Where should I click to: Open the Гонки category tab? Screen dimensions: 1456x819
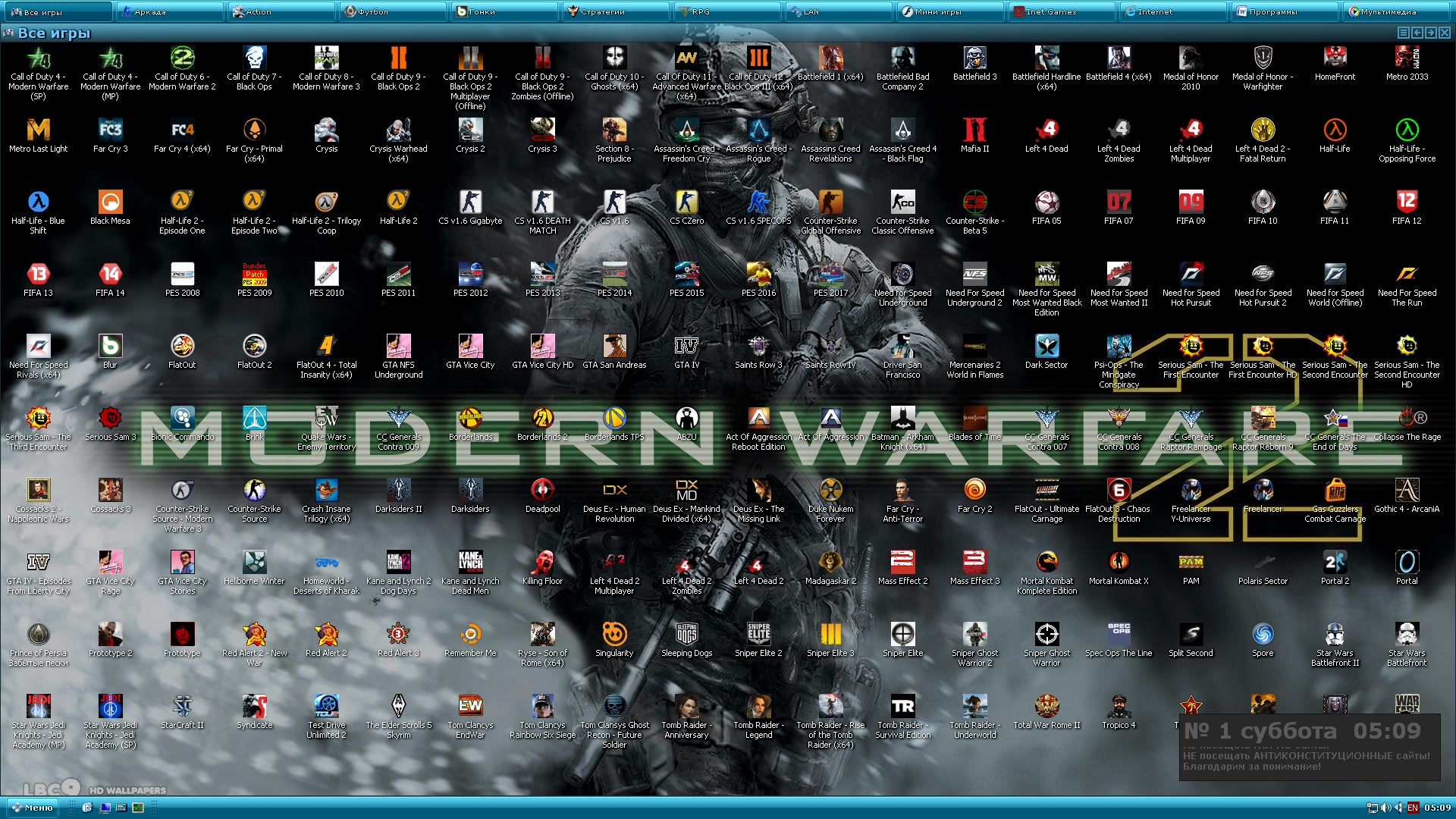click(504, 11)
